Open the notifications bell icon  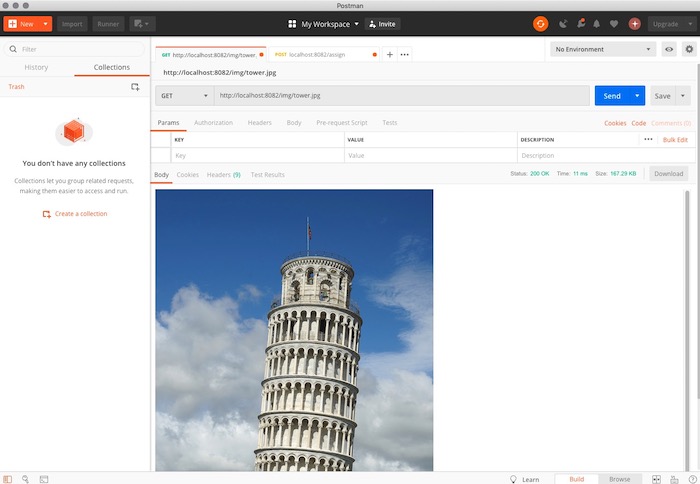coord(596,24)
